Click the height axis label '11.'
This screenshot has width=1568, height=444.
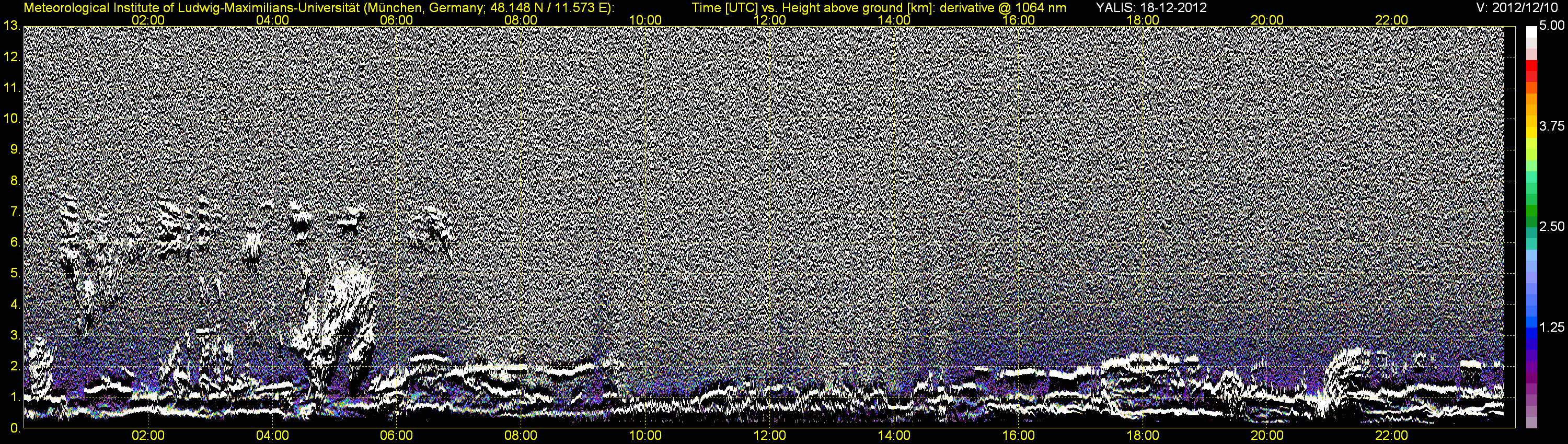[11, 88]
